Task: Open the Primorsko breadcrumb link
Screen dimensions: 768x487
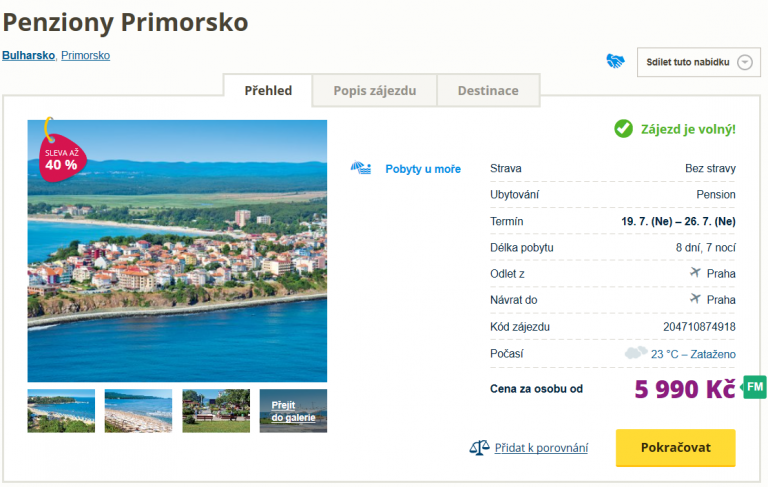Action: point(85,56)
